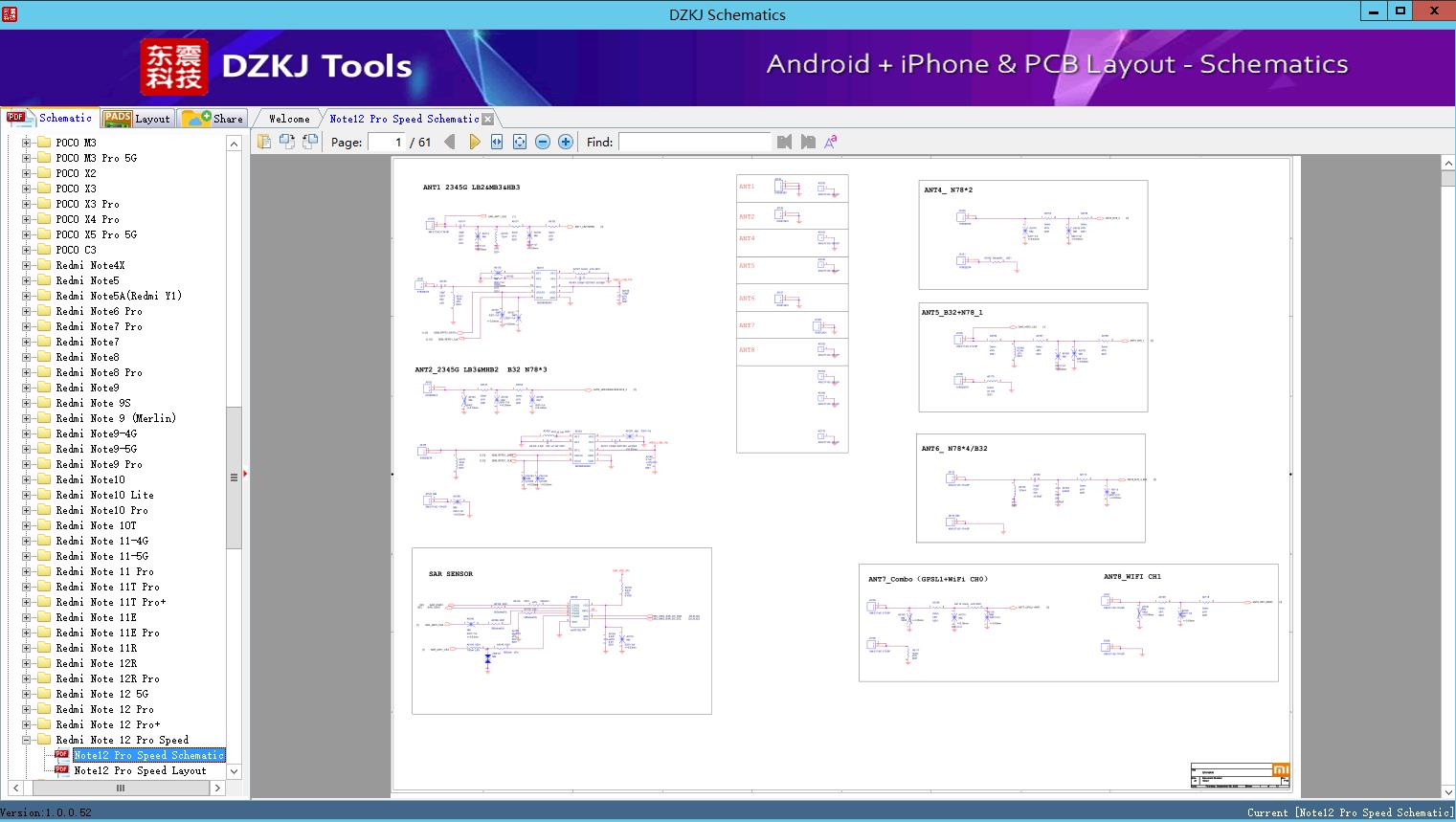Expand the Redmi Note10 Lite folder
The height and width of the screenshot is (822, 1456).
[x=27, y=495]
